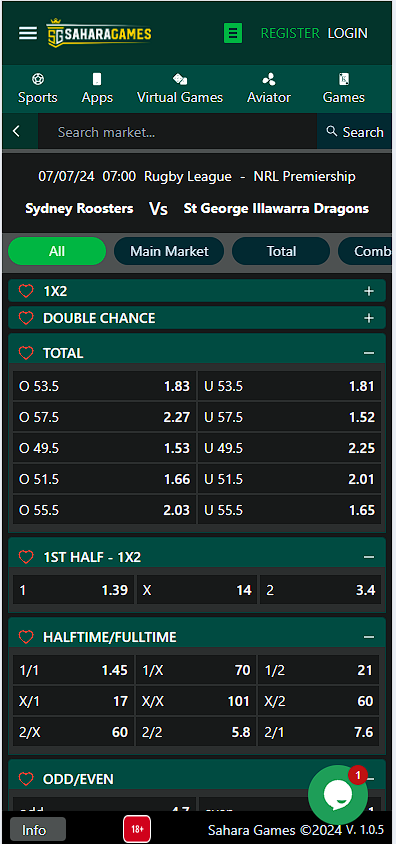Open the green betslip icon
Image resolution: width=396 pixels, height=844 pixels.
click(x=233, y=33)
